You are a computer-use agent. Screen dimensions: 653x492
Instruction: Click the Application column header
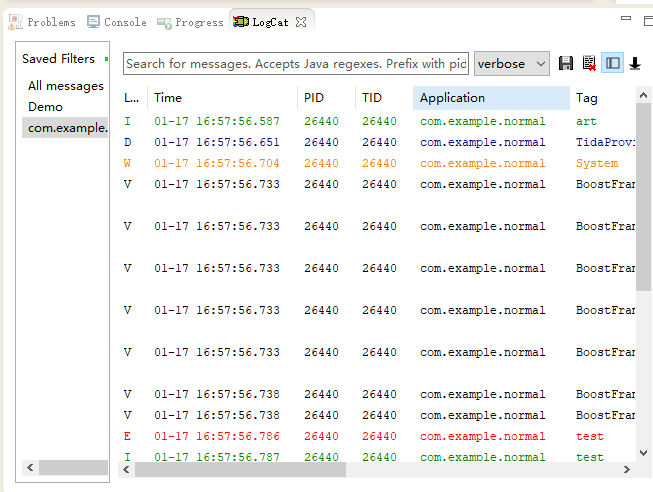point(491,98)
